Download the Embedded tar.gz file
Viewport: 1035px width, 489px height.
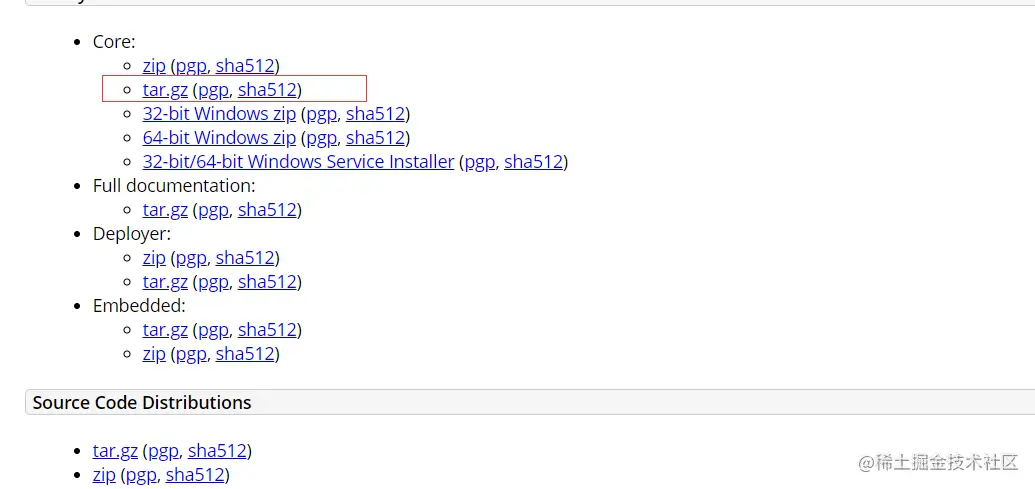tap(165, 330)
